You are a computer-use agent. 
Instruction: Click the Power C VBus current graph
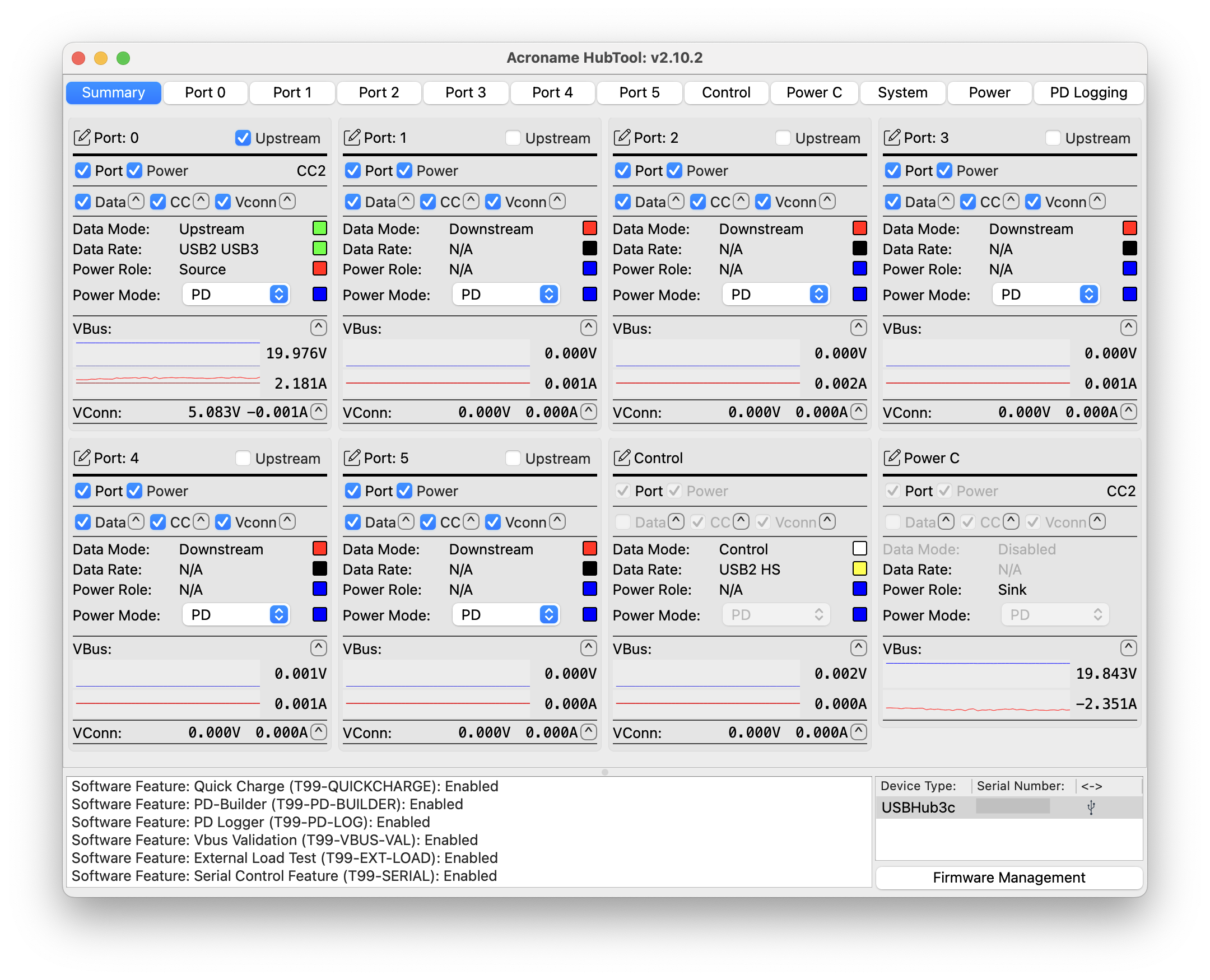point(977,704)
